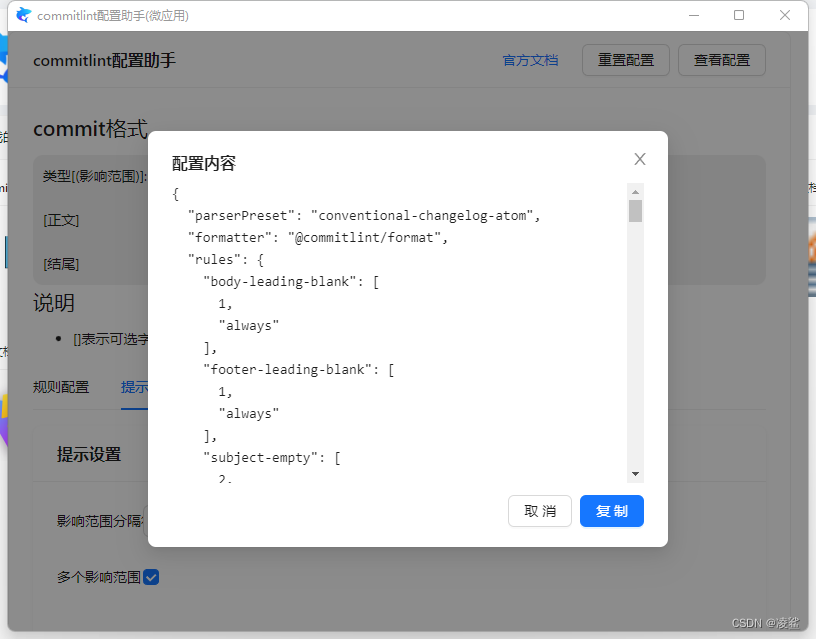This screenshot has height=639, width=816.
Task: Click the 重置配置 reset button
Action: coord(625,59)
